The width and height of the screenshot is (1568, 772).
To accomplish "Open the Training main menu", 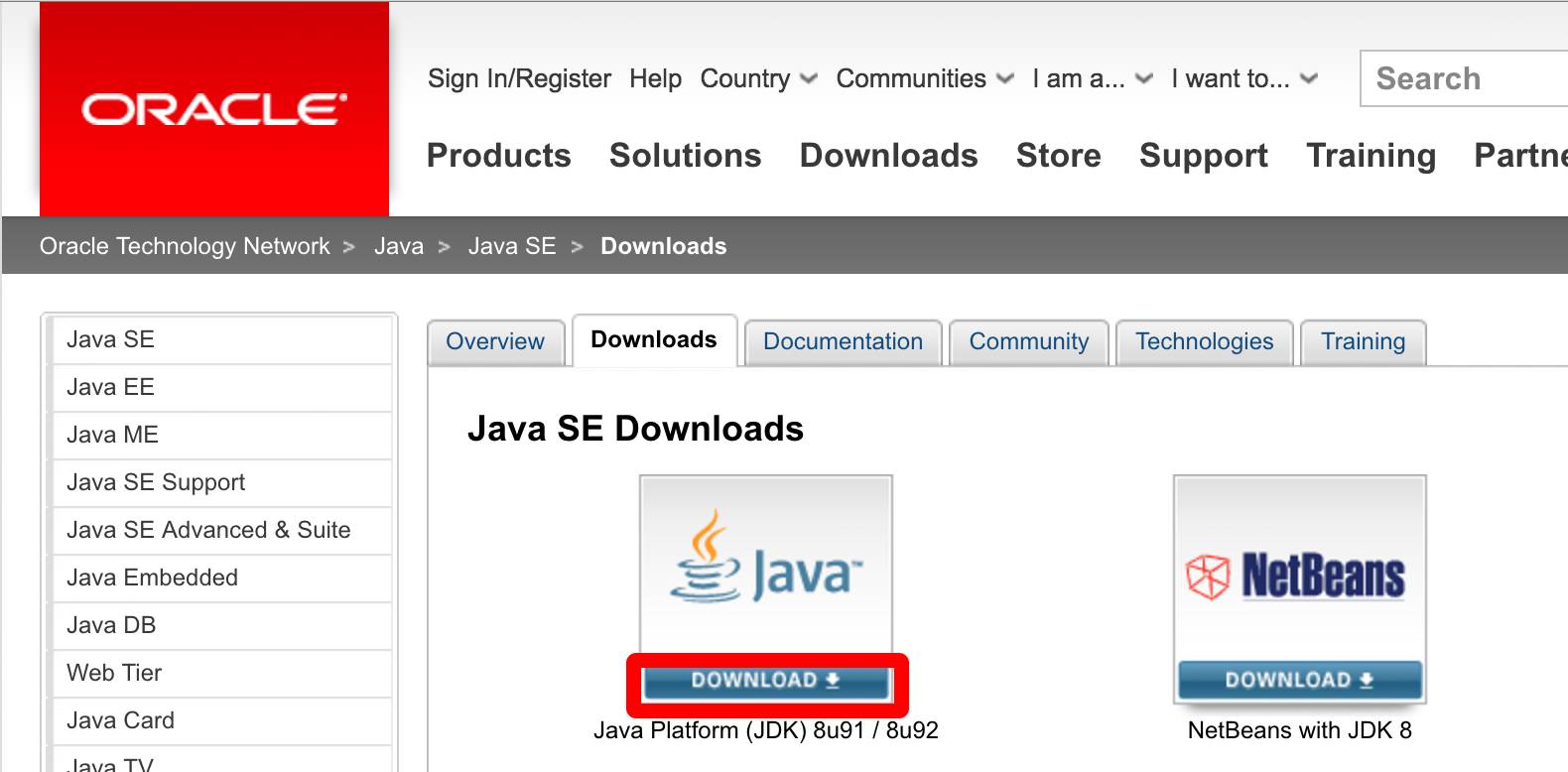I will coord(1372,156).
